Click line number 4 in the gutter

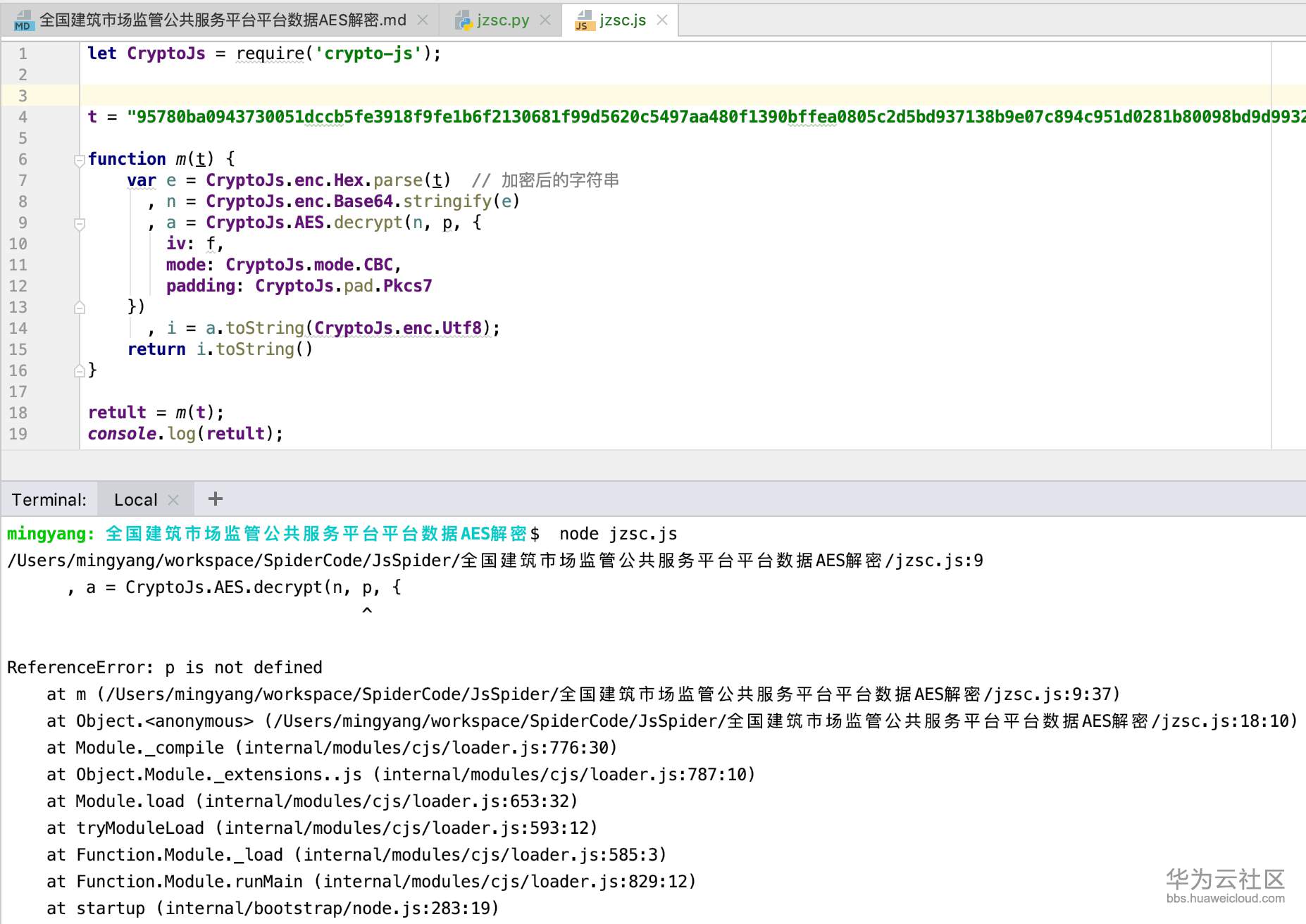[23, 117]
